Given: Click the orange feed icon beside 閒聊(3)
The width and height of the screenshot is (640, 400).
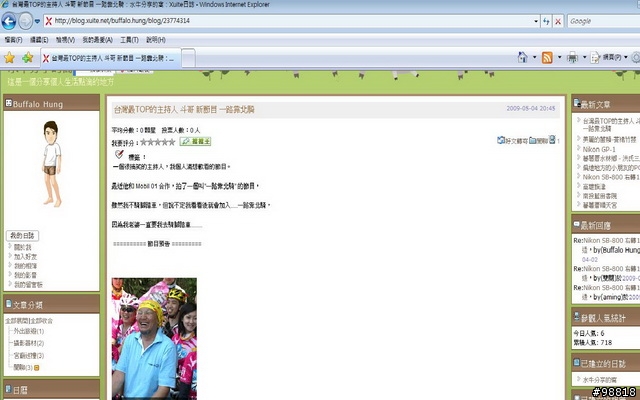Looking at the screenshot, I should point(37,368).
